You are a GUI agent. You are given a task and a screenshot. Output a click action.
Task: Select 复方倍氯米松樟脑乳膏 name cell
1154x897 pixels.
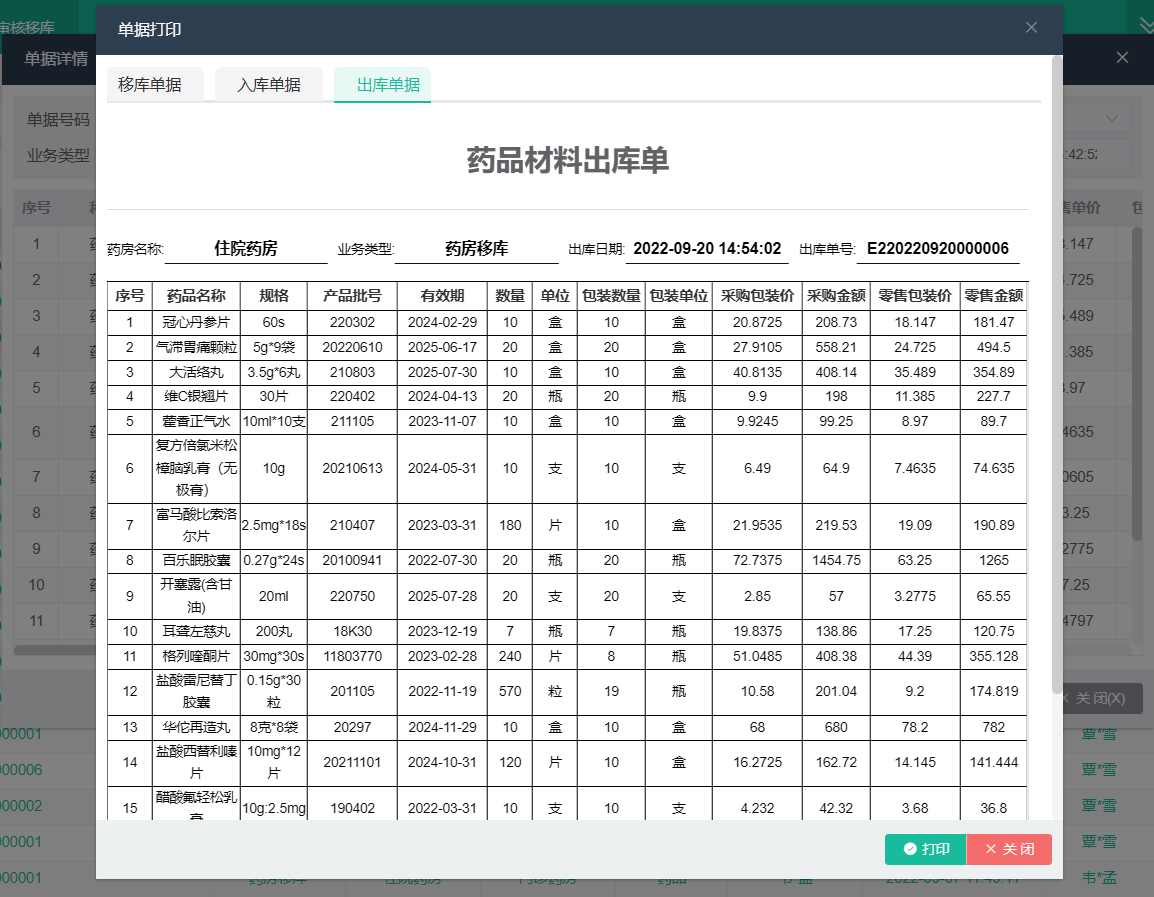point(196,469)
